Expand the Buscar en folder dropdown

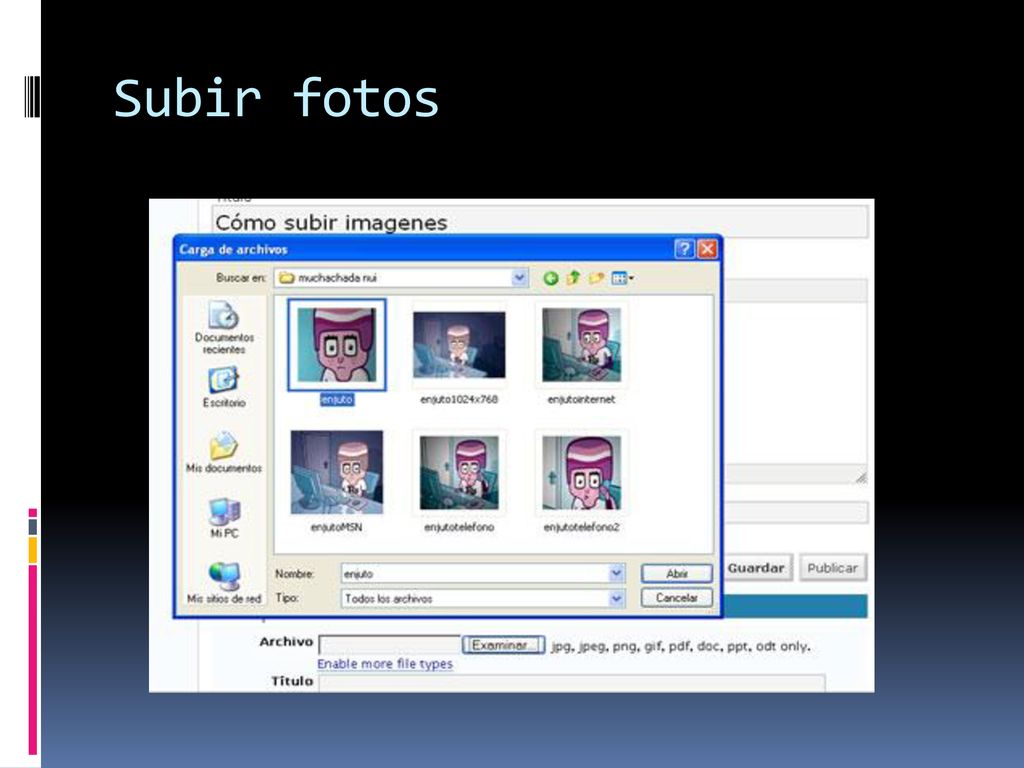point(519,278)
